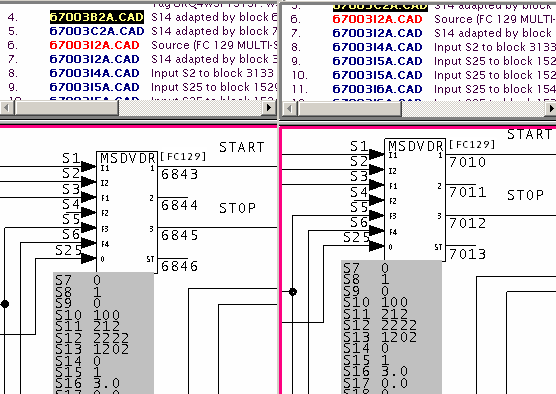Click red 67003I2A.CAD source entry in left list
The width and height of the screenshot is (556, 394).
tap(94, 45)
